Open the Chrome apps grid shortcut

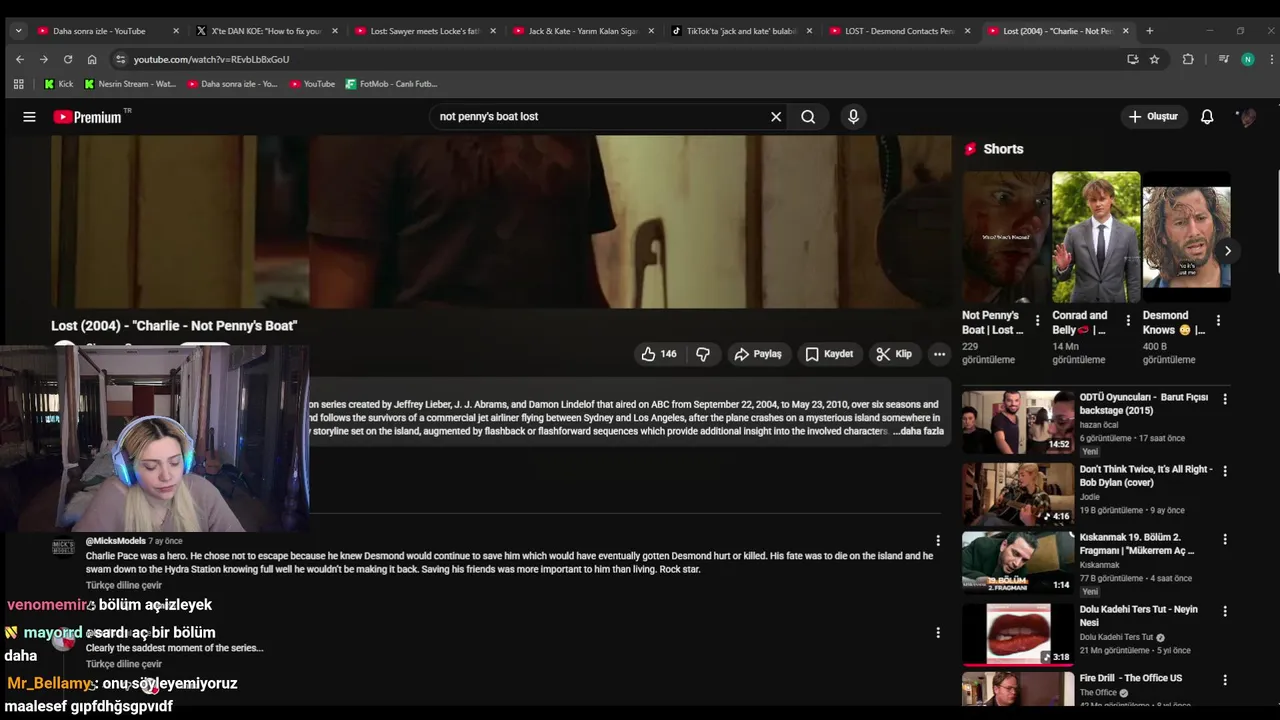18,84
